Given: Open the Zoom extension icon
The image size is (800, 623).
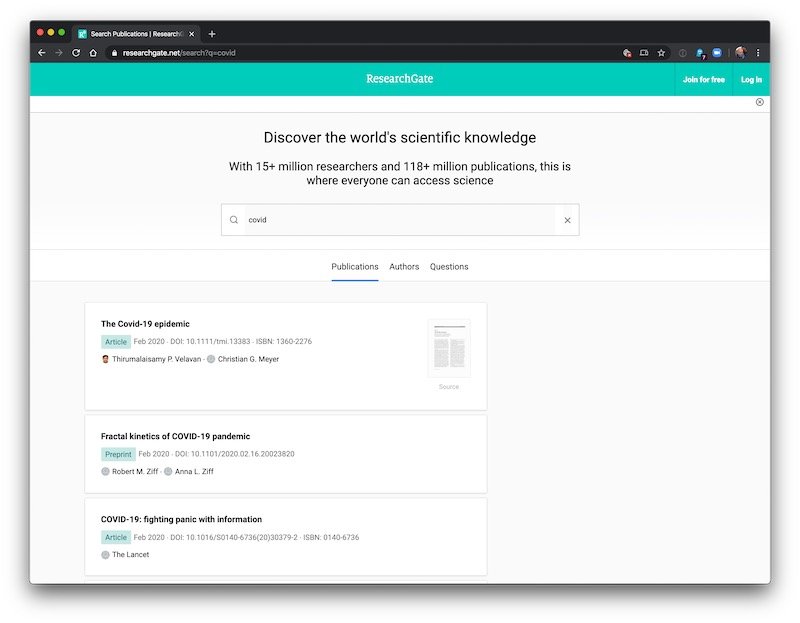Looking at the screenshot, I should pyautogui.click(x=717, y=53).
